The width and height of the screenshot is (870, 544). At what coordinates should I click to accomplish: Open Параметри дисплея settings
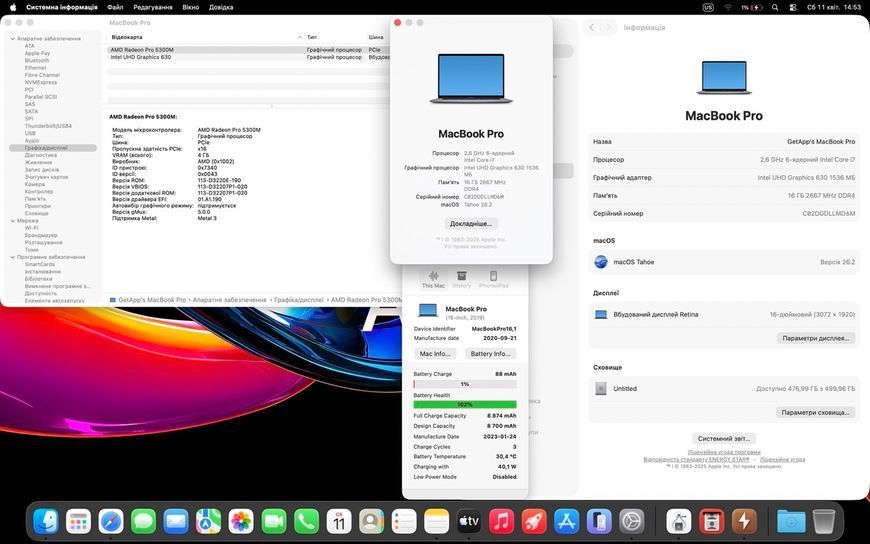pyautogui.click(x=816, y=338)
